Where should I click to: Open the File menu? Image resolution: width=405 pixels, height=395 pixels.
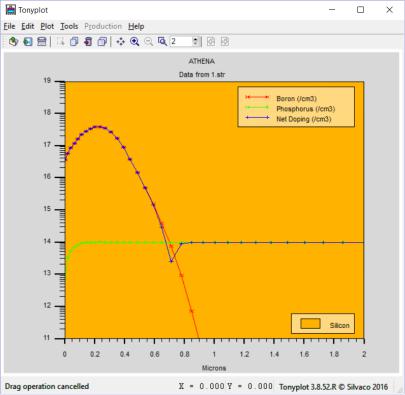9,26
